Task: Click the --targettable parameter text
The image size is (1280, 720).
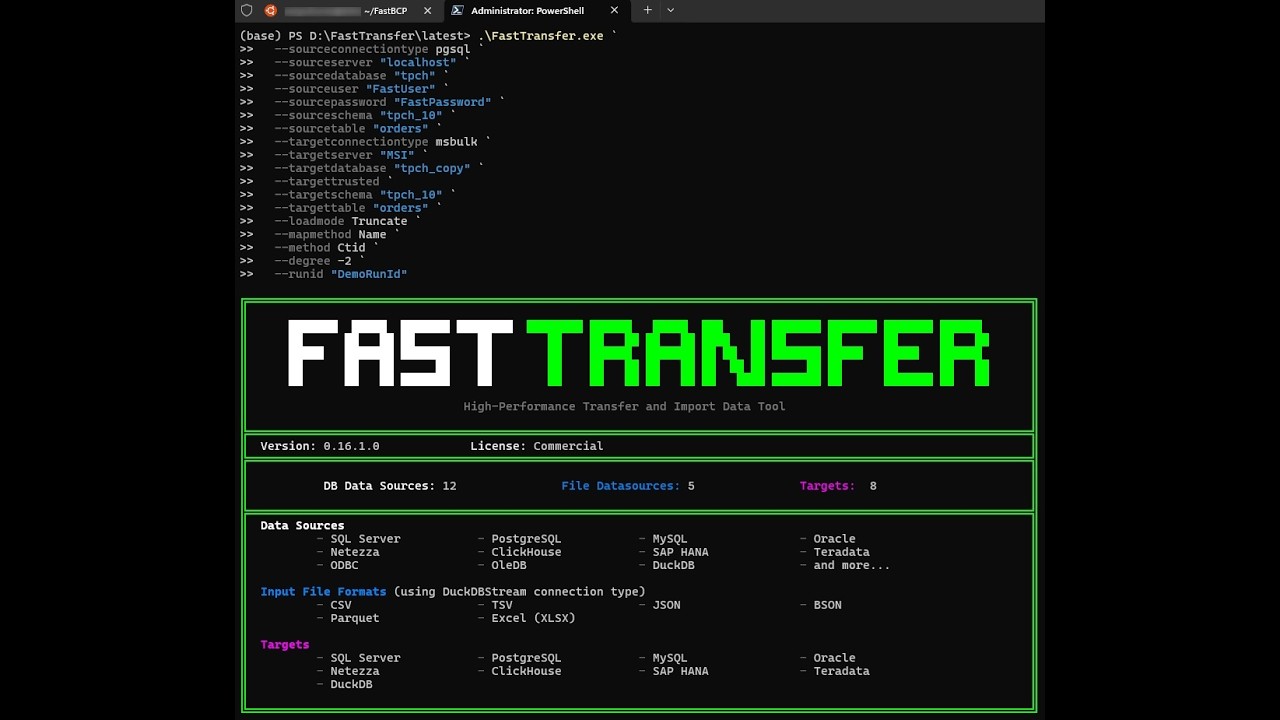Action: tap(320, 208)
